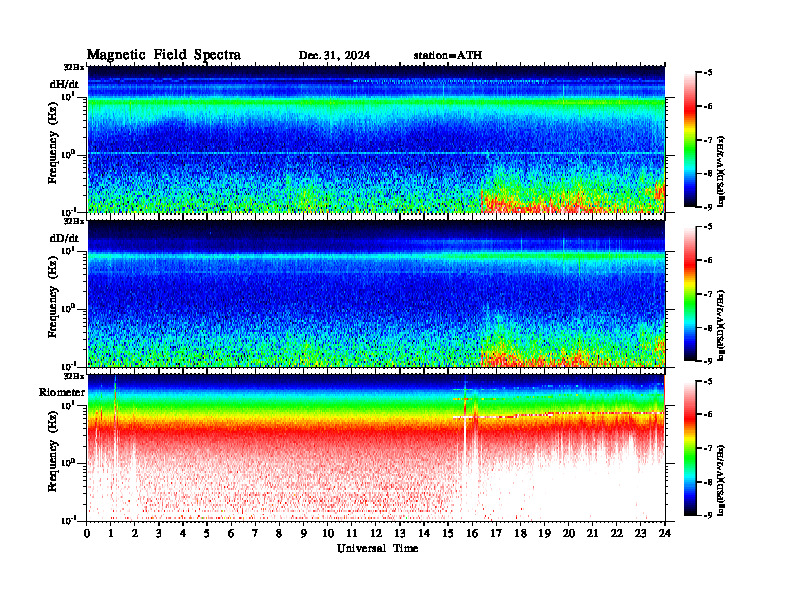Click the "-9" tick on Riometer color scale
Image resolution: width=792 pixels, height=612 pixels.
(x=708, y=516)
